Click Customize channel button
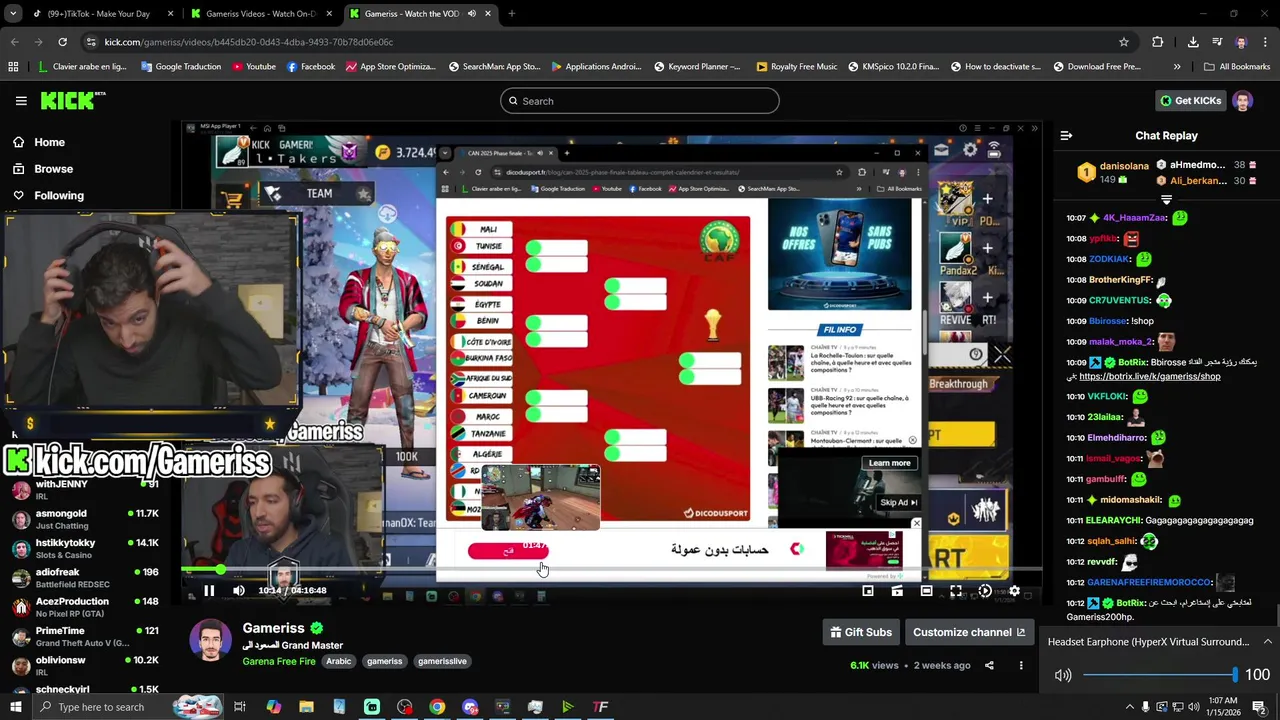This screenshot has height=720, width=1280. (969, 632)
